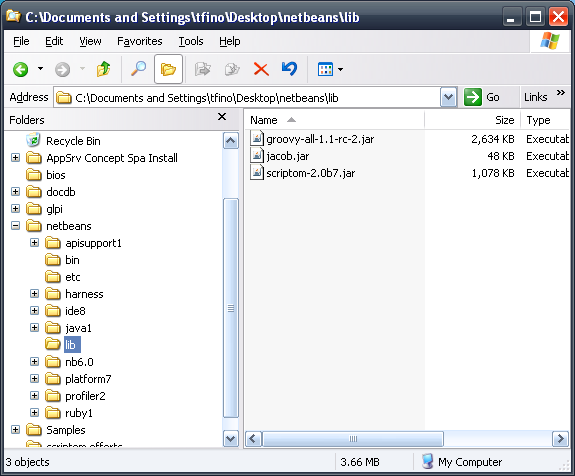The image size is (575, 476).
Task: Open the File menu
Action: pyautogui.click(x=21, y=41)
